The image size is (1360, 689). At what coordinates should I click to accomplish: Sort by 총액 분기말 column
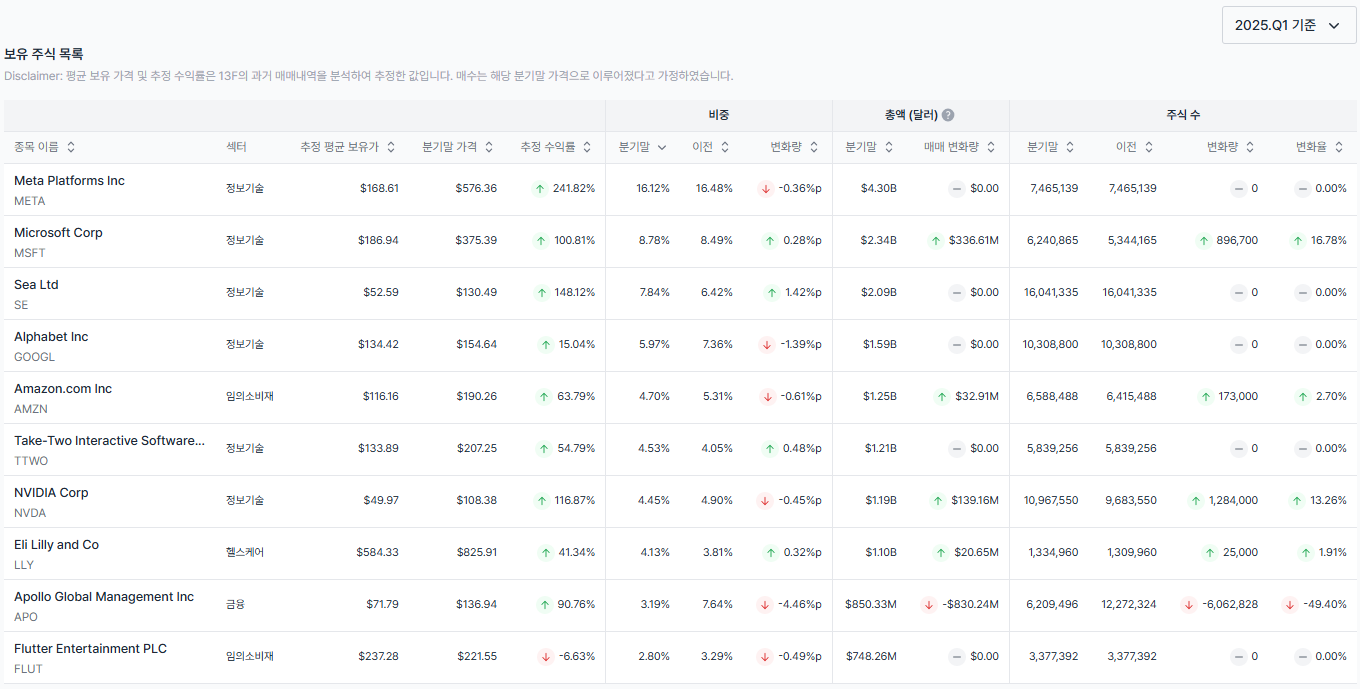[870, 147]
